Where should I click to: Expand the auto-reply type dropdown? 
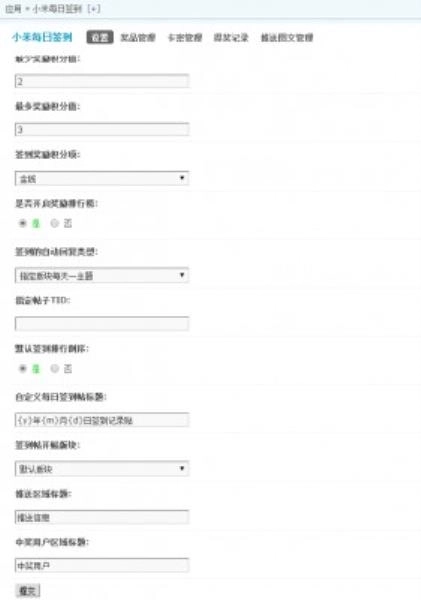[x=102, y=276]
